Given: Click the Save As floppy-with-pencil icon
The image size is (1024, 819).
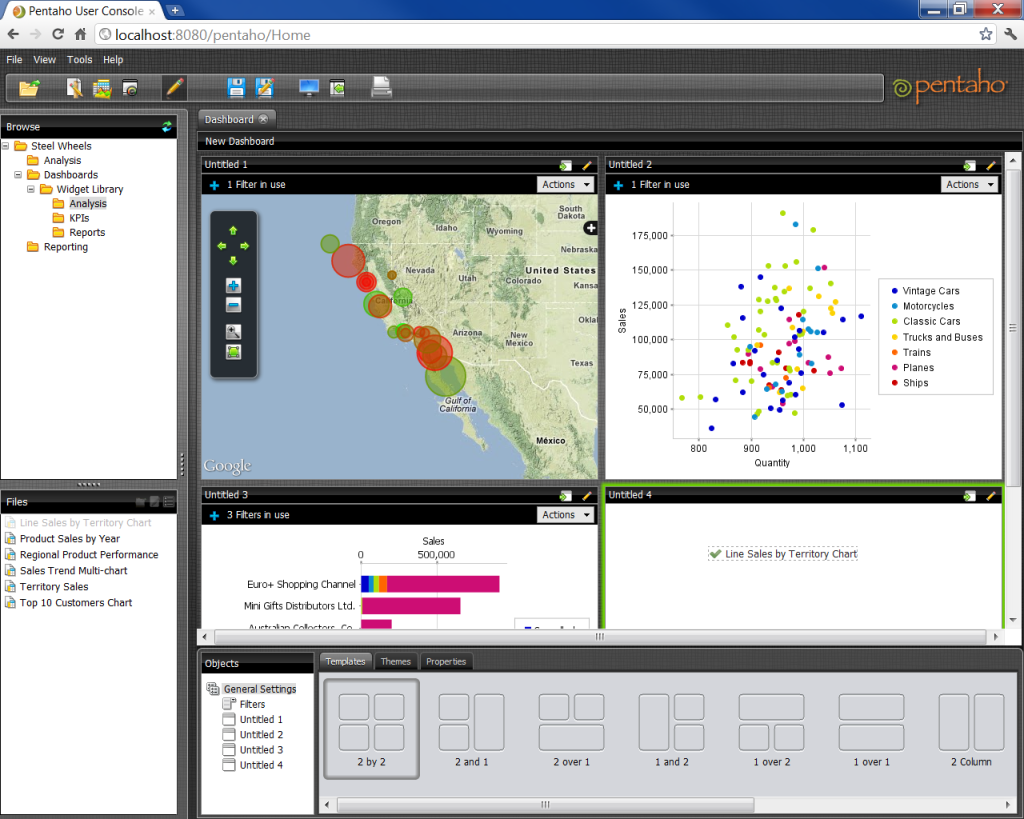Looking at the screenshot, I should pyautogui.click(x=264, y=88).
